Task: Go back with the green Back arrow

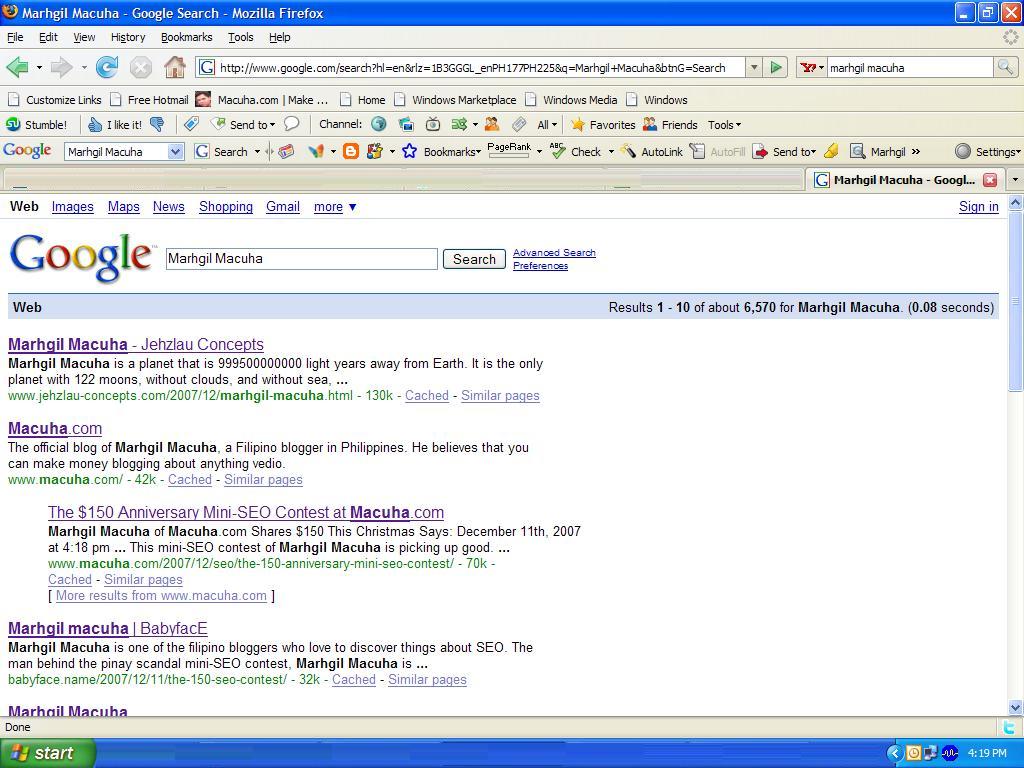Action: (x=18, y=67)
